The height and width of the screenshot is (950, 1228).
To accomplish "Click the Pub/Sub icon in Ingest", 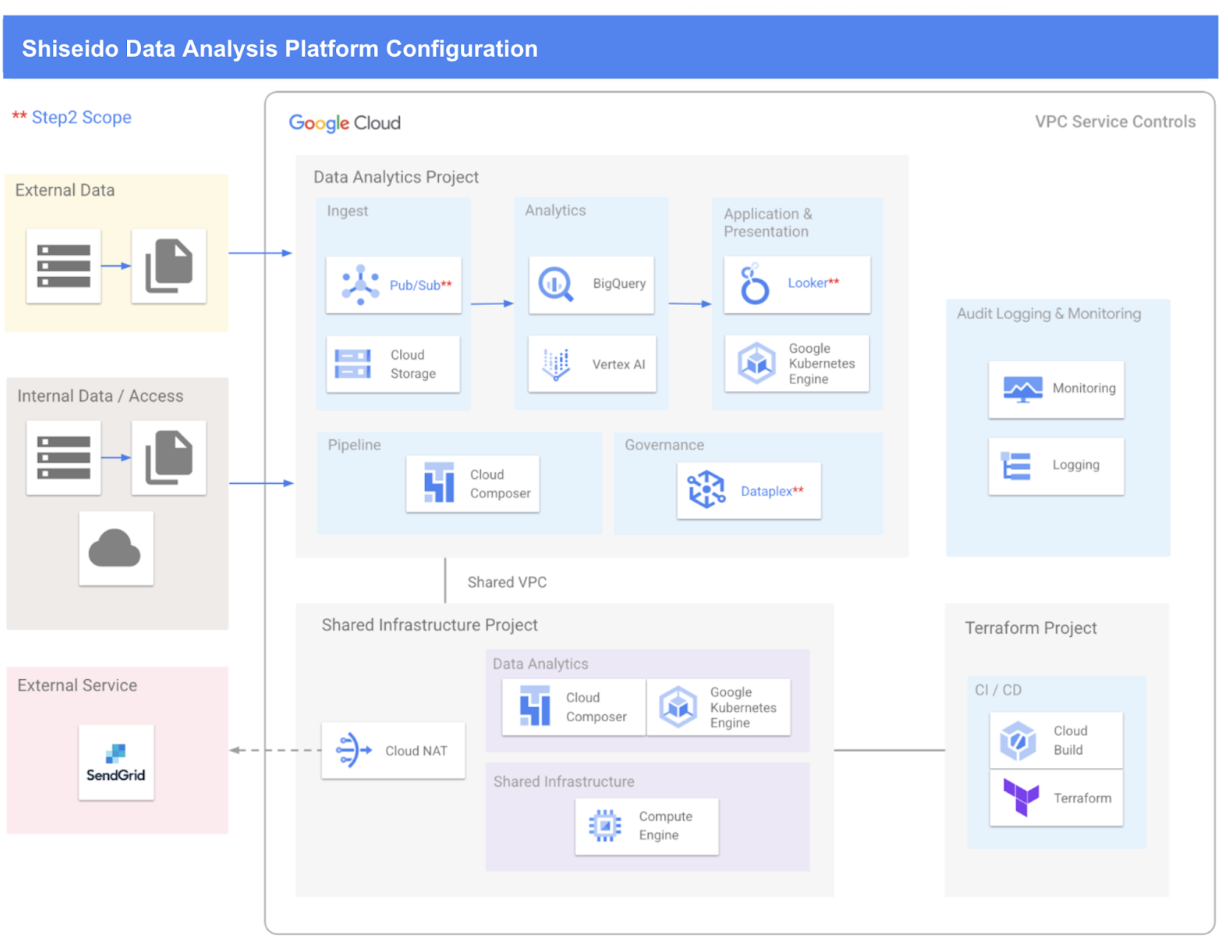I will click(x=360, y=285).
